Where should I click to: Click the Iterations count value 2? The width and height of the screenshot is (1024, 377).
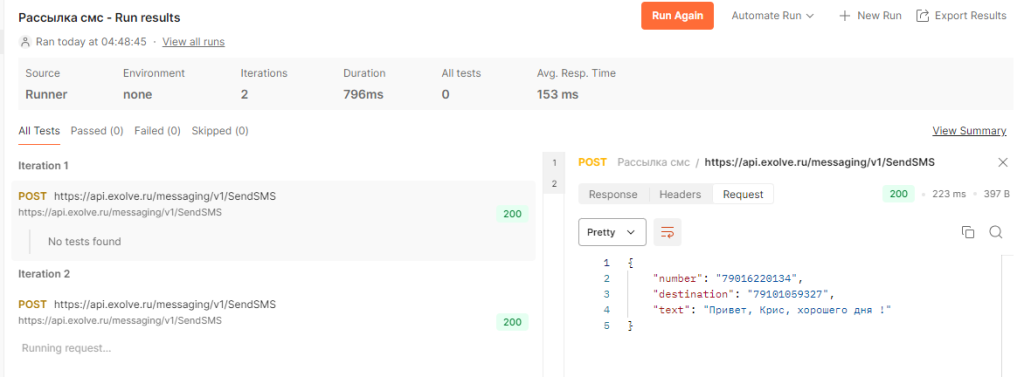[x=244, y=94]
